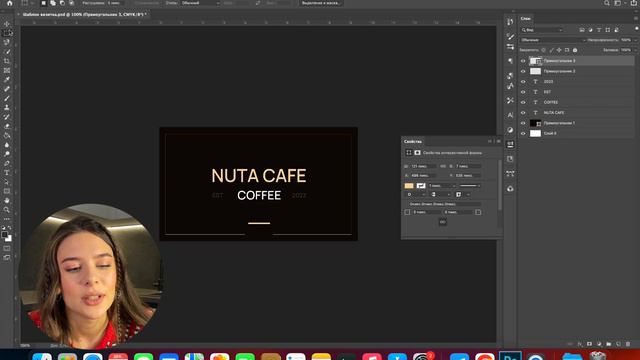Hide the Слой 0 layer

coord(523,133)
